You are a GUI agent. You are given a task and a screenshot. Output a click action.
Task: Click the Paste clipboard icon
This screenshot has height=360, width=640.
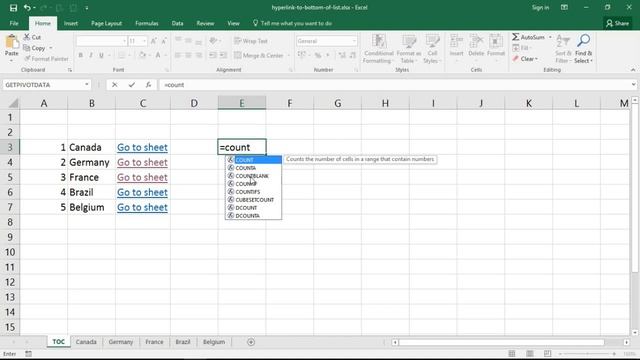tap(11, 42)
